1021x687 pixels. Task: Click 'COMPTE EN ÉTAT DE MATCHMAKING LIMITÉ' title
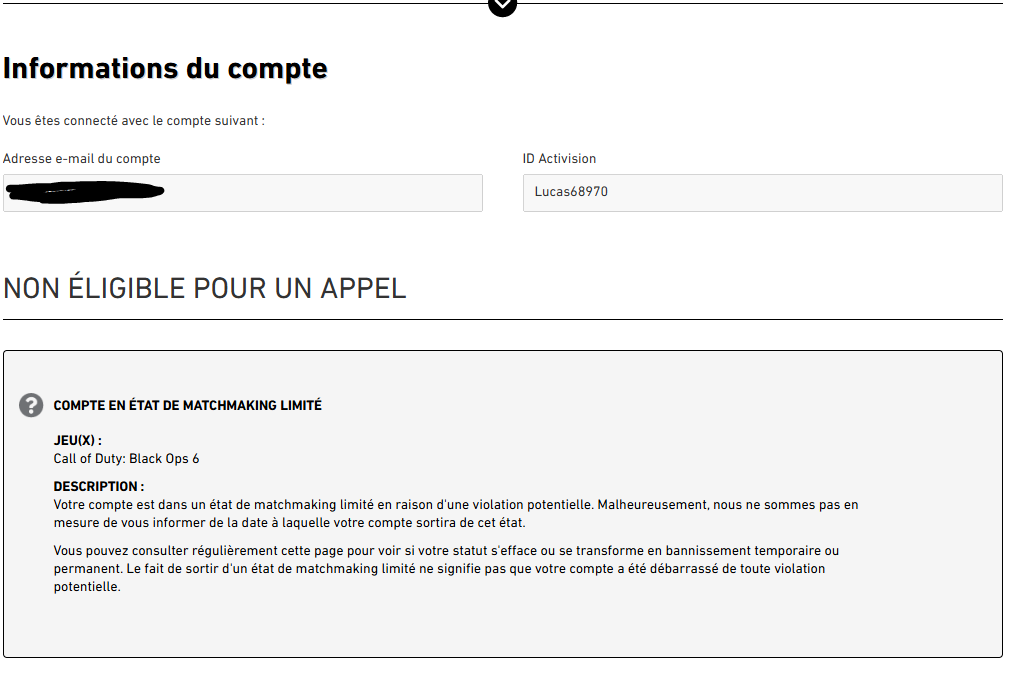click(x=188, y=405)
